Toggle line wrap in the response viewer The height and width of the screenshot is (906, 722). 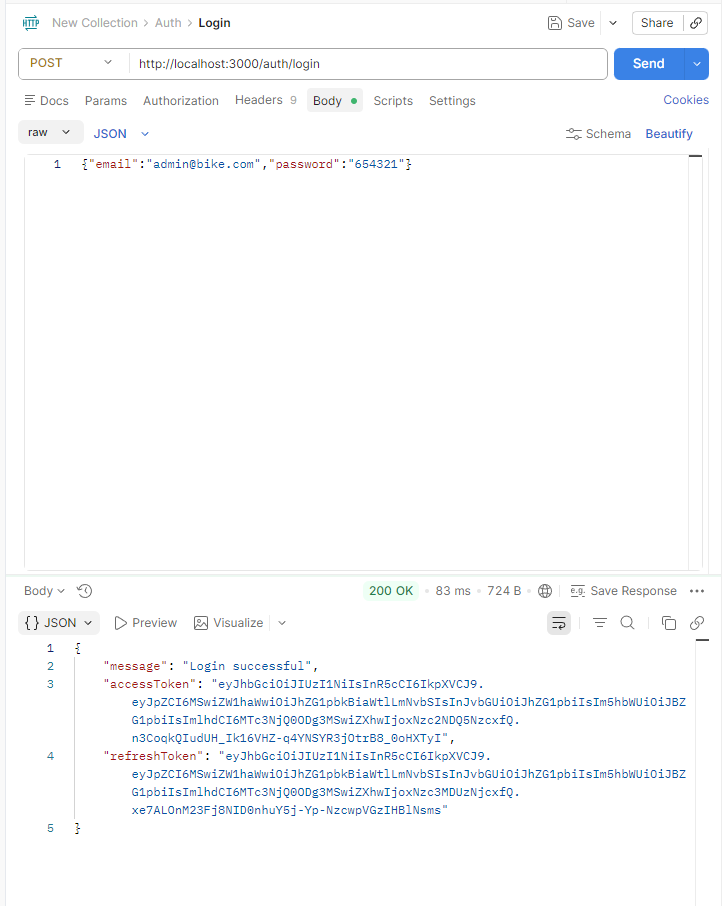pos(559,623)
